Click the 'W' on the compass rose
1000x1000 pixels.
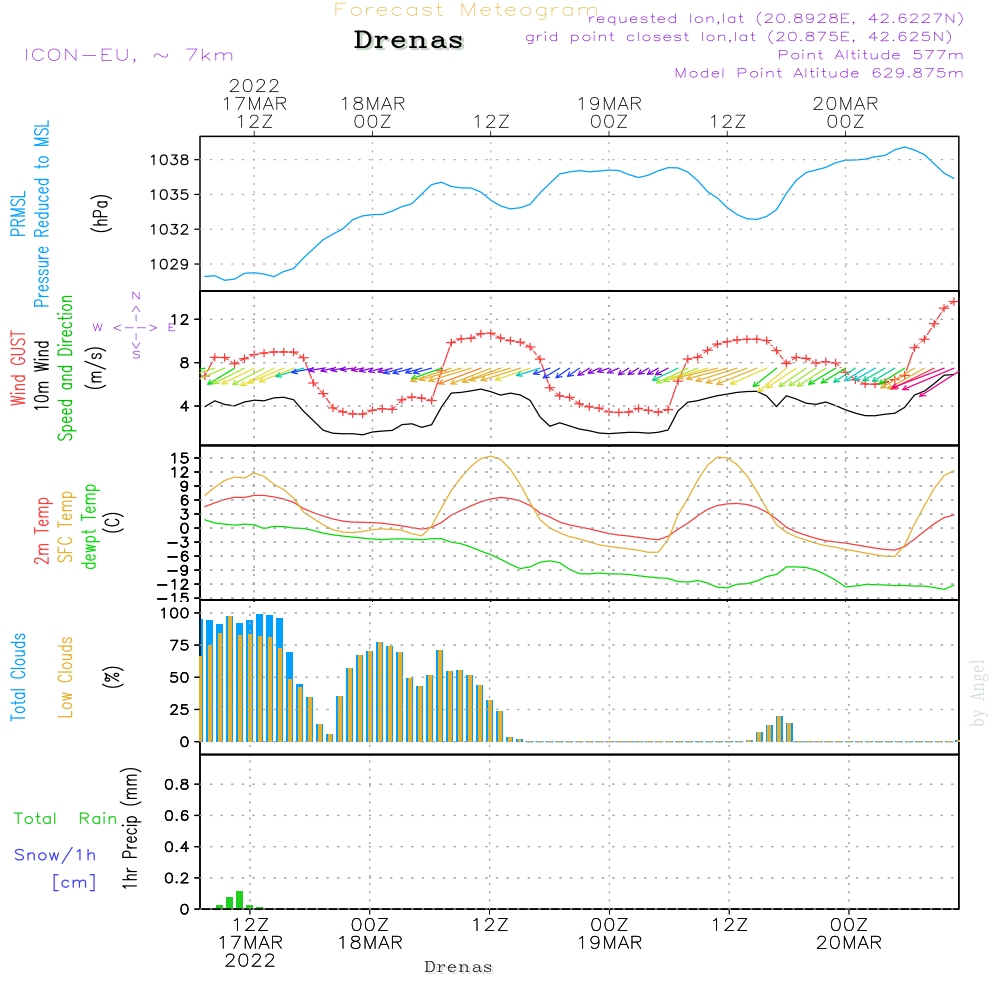98,328
